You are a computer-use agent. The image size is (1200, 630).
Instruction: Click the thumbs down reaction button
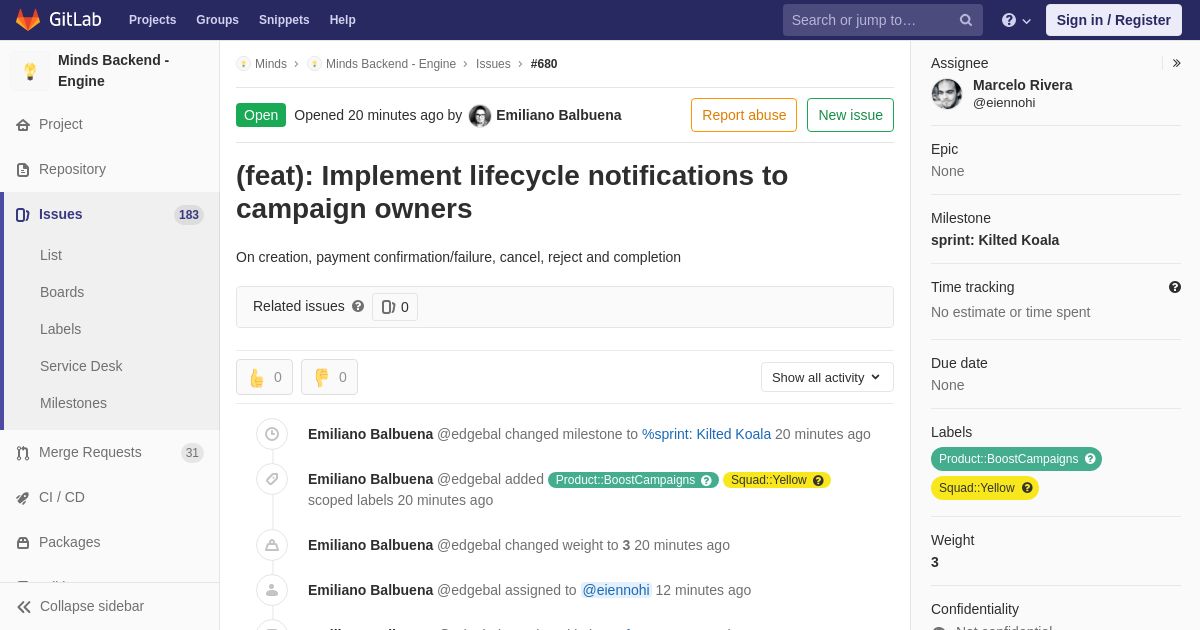[x=329, y=377]
